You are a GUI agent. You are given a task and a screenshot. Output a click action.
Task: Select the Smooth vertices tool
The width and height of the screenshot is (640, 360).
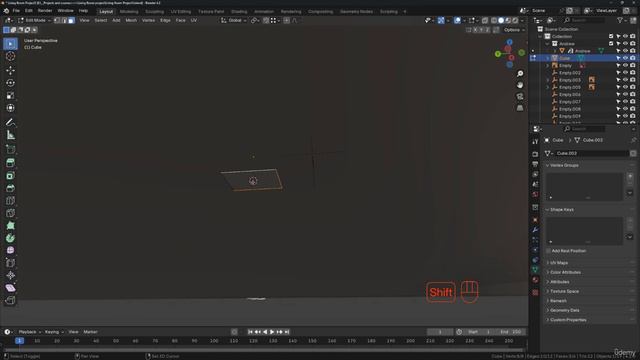click(x=10, y=250)
